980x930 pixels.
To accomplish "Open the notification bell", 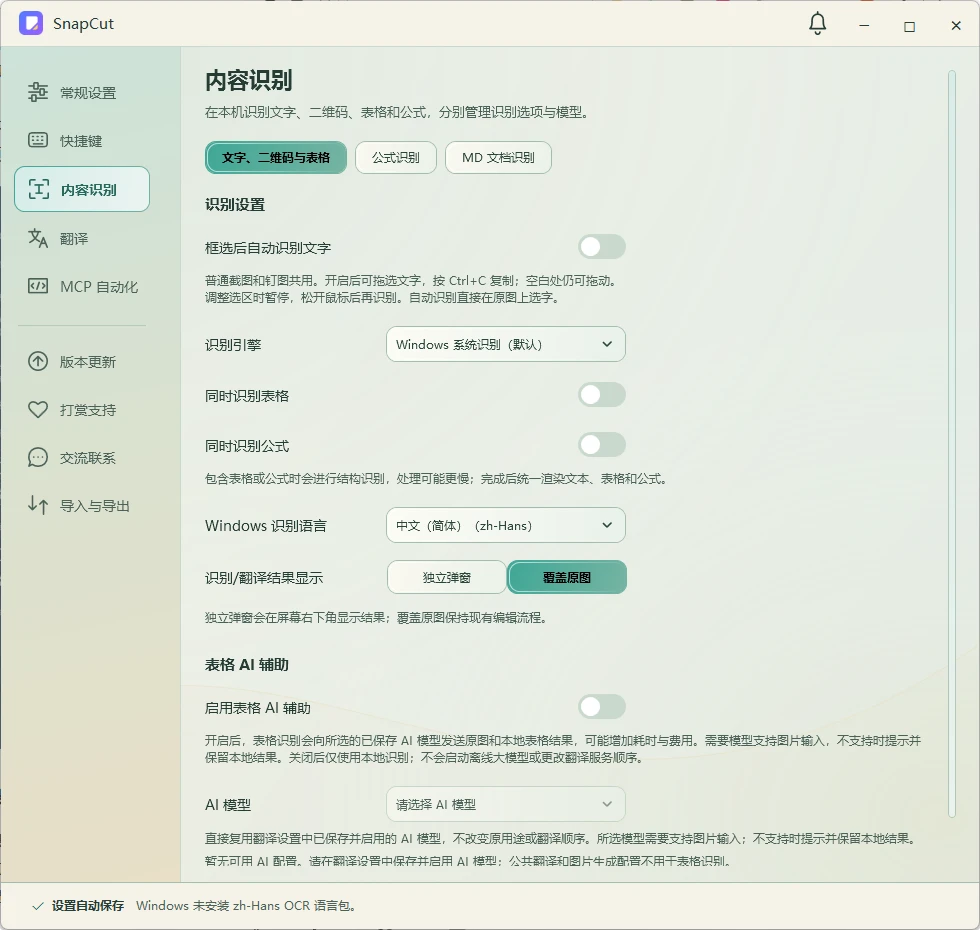I will coord(818,24).
